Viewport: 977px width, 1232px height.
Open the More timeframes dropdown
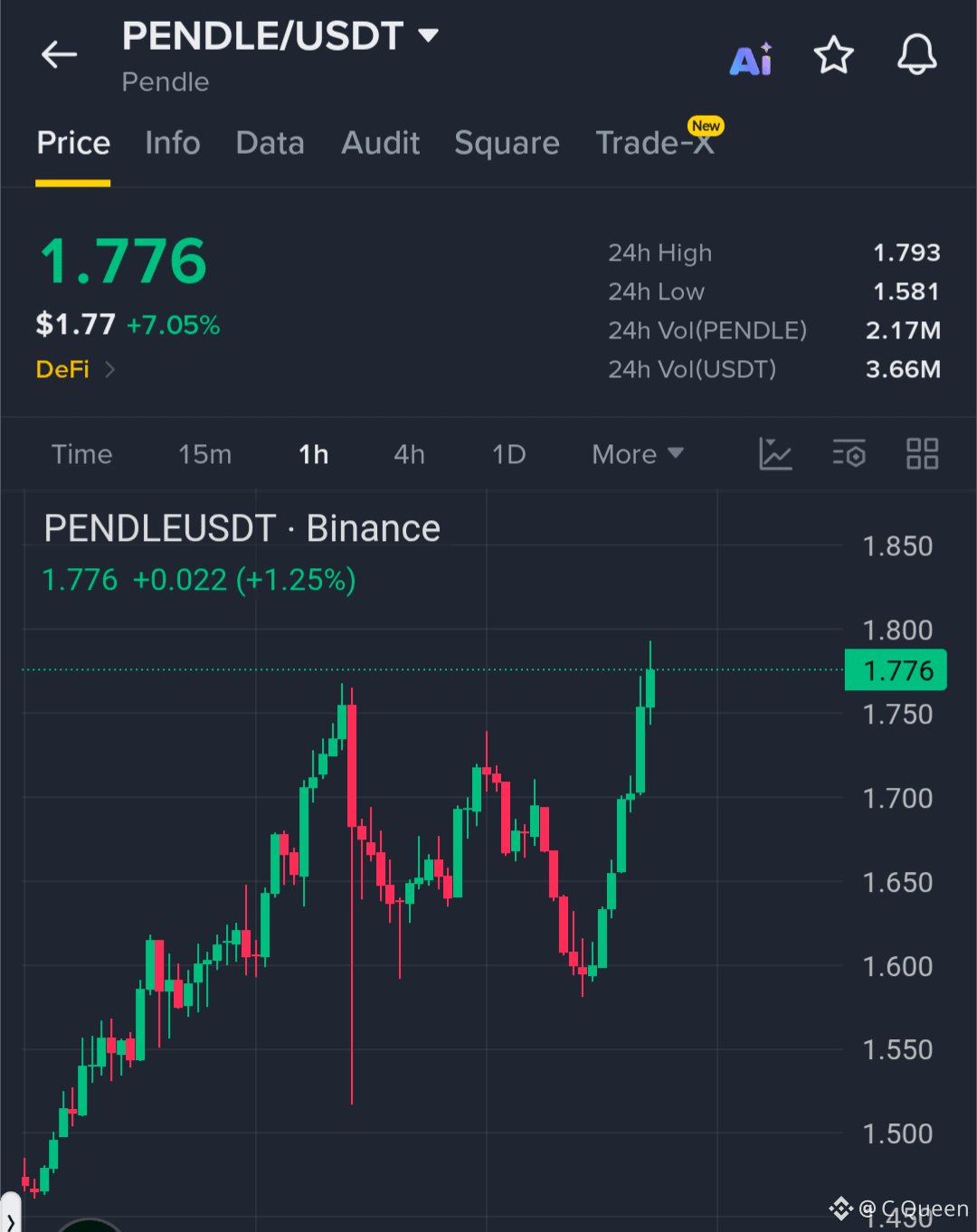pyautogui.click(x=638, y=454)
